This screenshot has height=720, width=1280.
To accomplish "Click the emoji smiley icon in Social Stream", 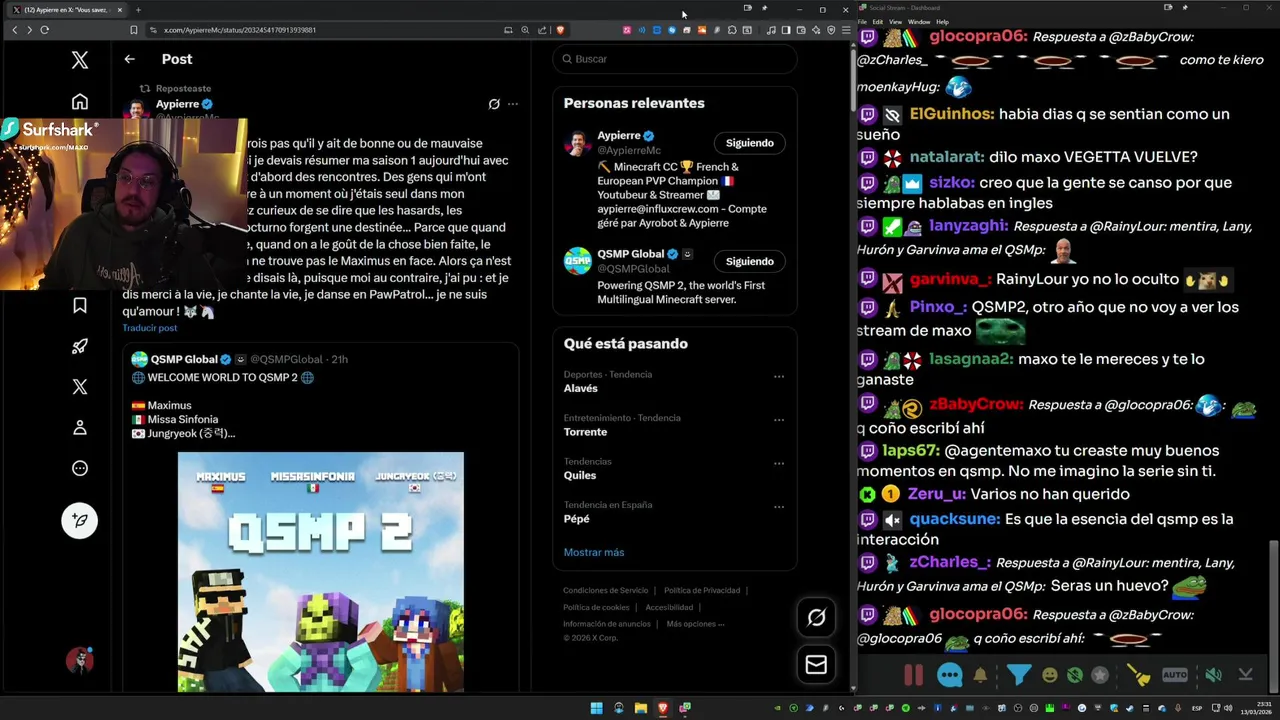I will tap(1049, 675).
